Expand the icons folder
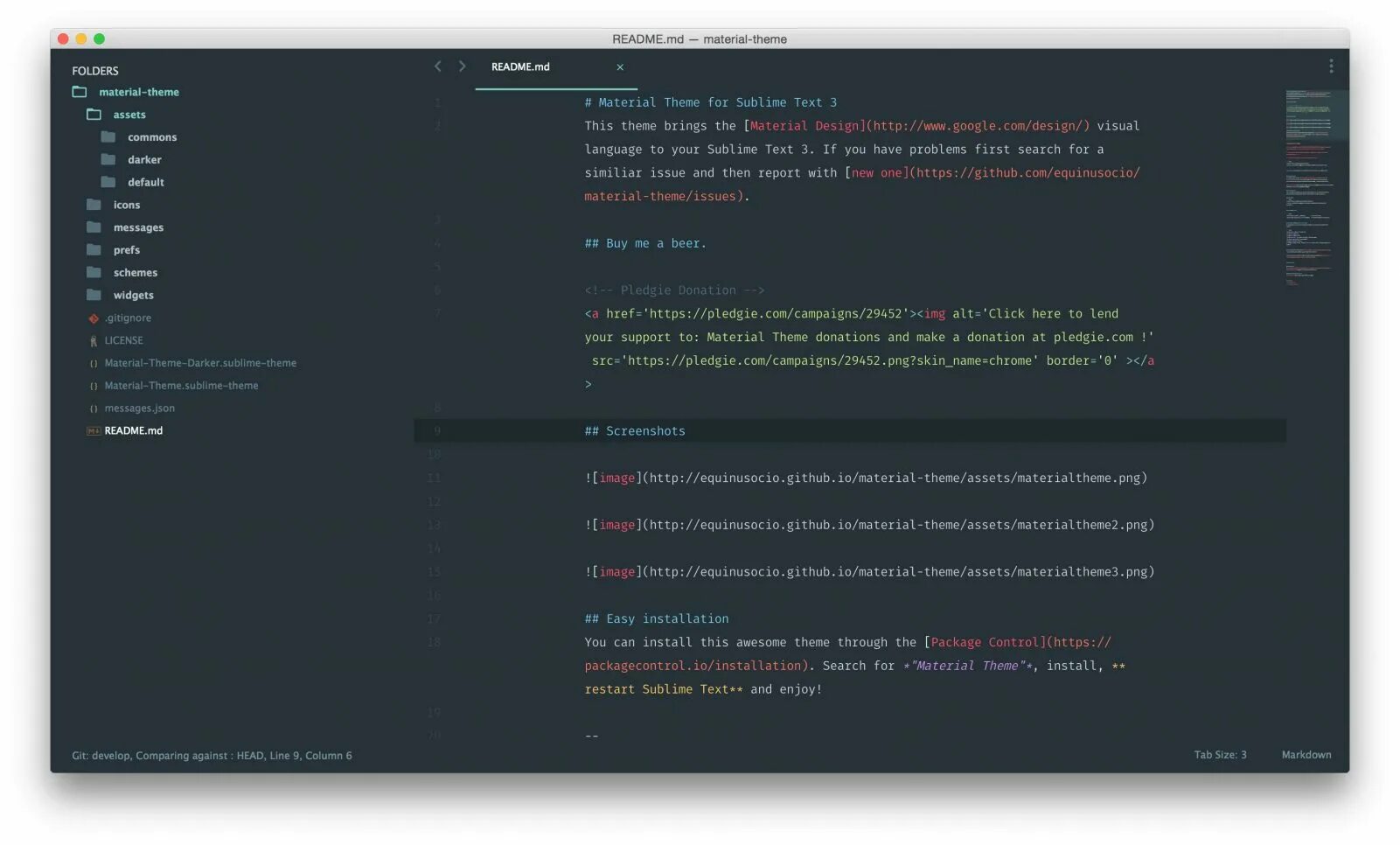 click(x=127, y=205)
